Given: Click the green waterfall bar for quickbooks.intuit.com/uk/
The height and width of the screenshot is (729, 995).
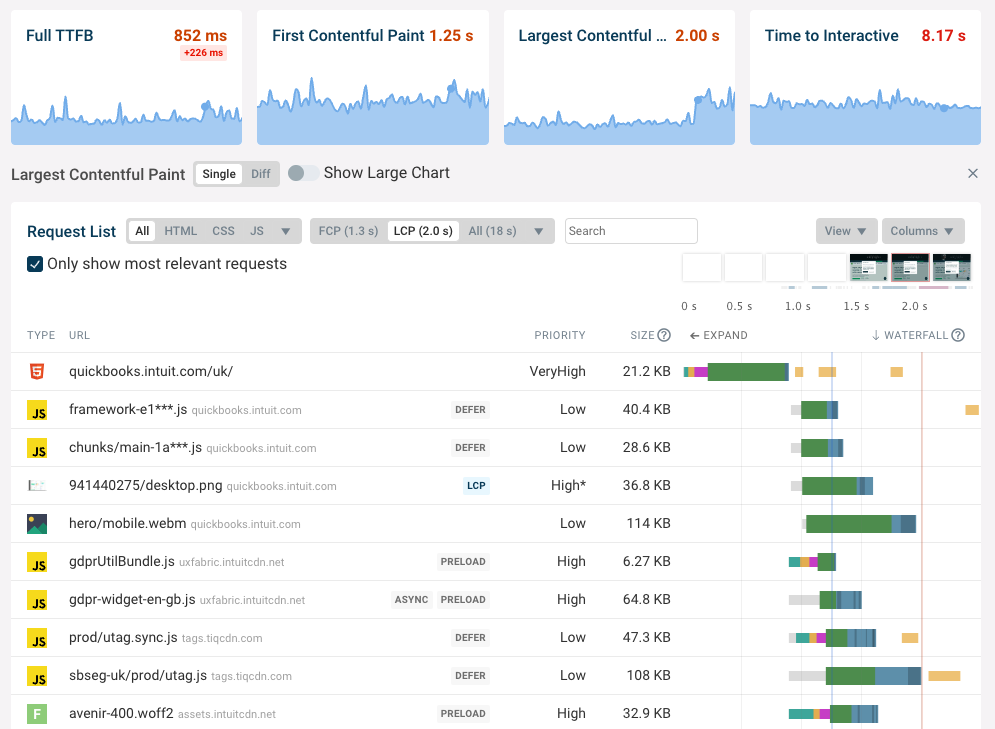Looking at the screenshot, I should click(x=747, y=372).
